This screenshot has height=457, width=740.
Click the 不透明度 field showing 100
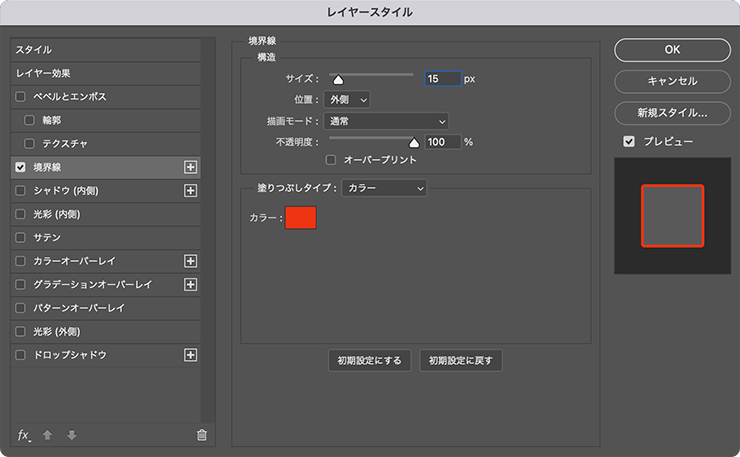coord(443,142)
